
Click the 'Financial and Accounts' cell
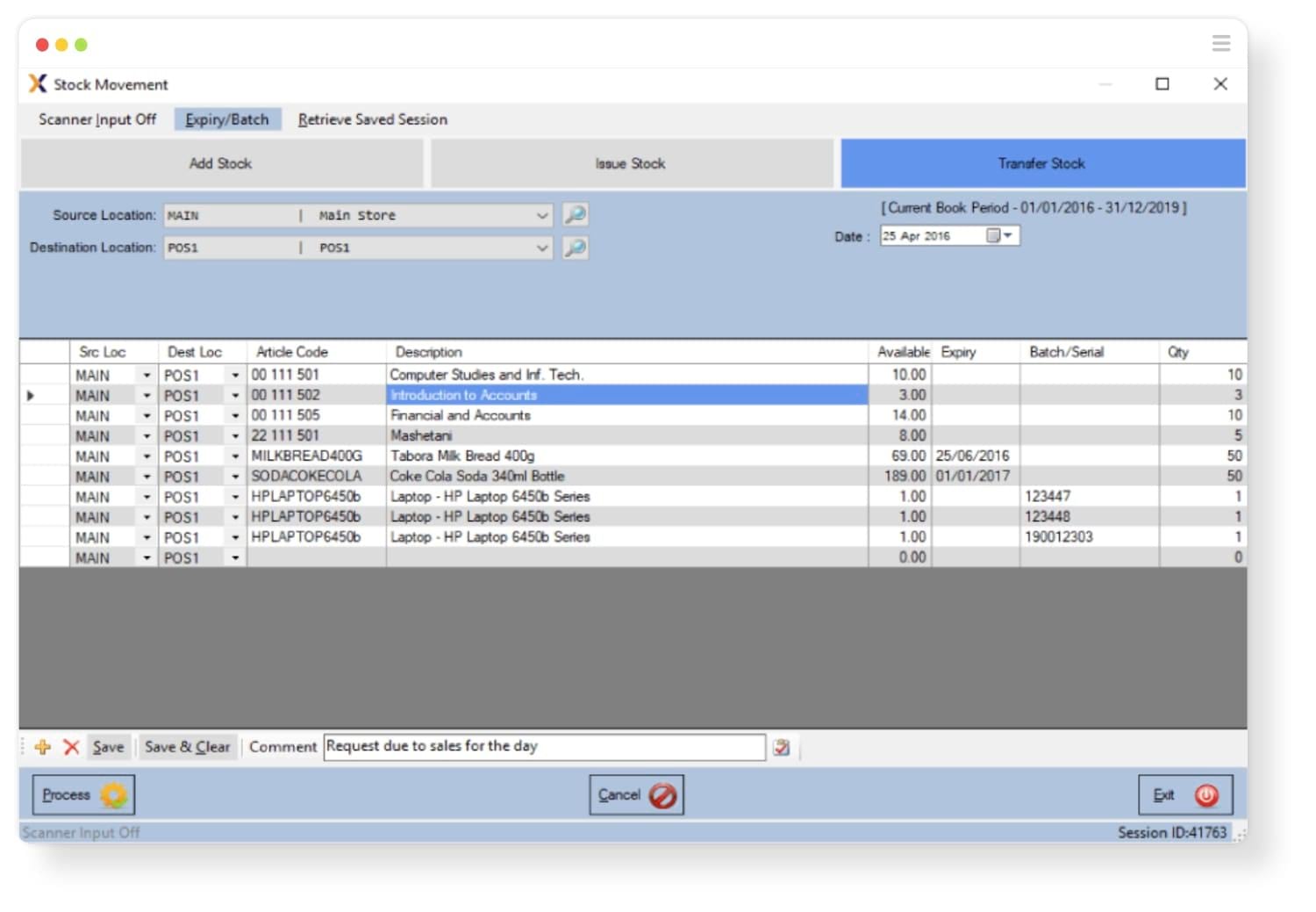coord(626,416)
